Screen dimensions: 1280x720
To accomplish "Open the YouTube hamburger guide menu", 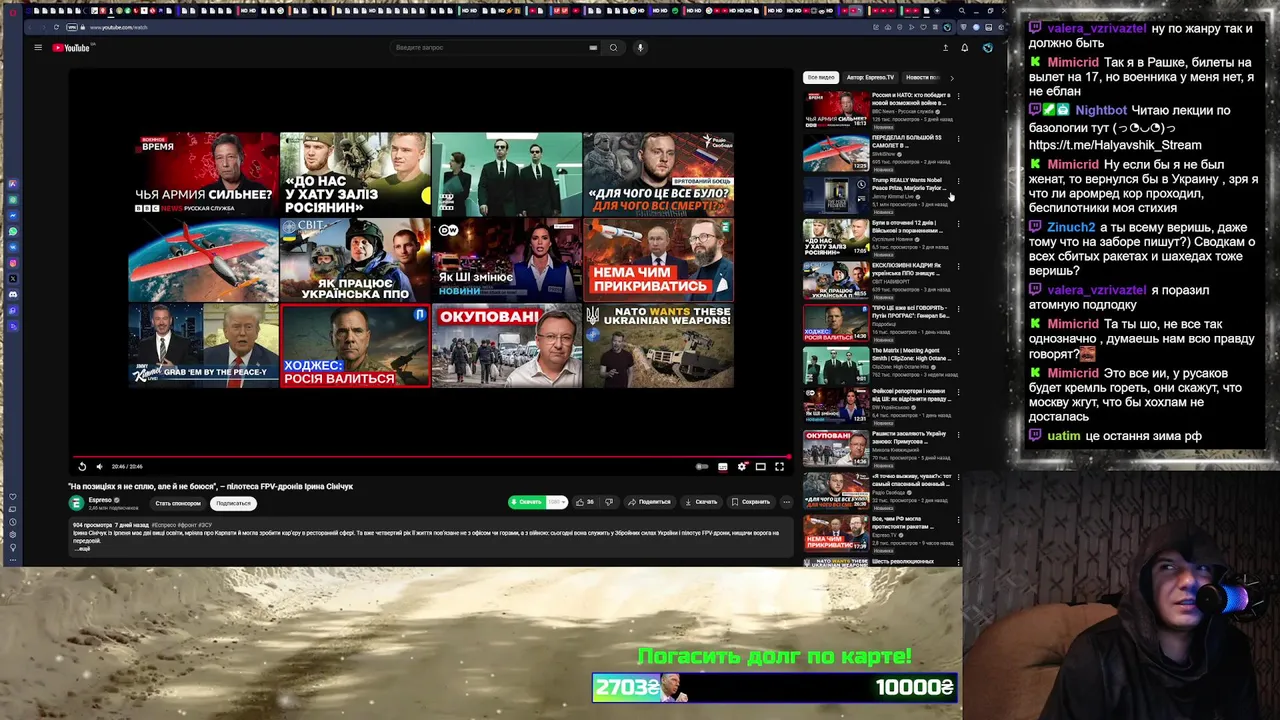I will (x=38, y=47).
